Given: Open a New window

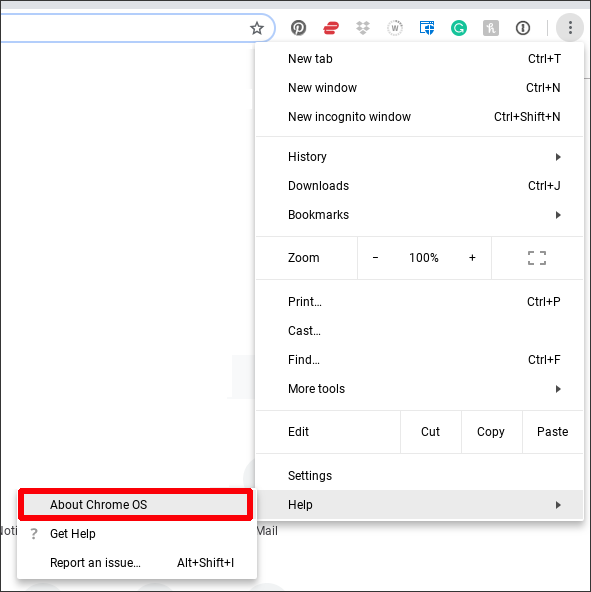Looking at the screenshot, I should [420, 88].
